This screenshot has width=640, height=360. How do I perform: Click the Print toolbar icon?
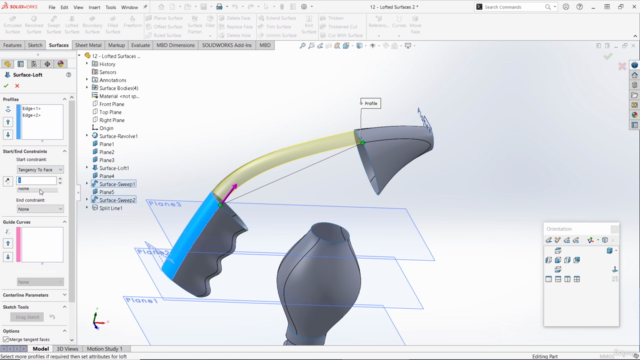[x=219, y=7]
